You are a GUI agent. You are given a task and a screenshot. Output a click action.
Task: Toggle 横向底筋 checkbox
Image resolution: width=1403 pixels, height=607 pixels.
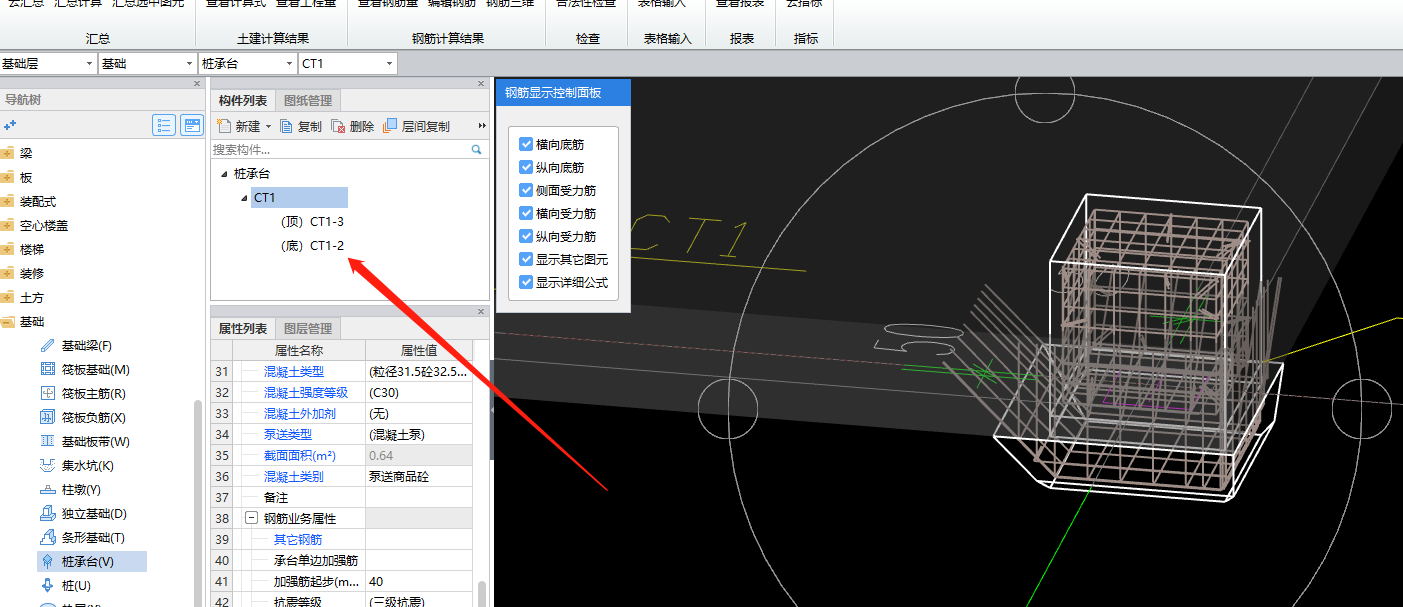[x=526, y=144]
